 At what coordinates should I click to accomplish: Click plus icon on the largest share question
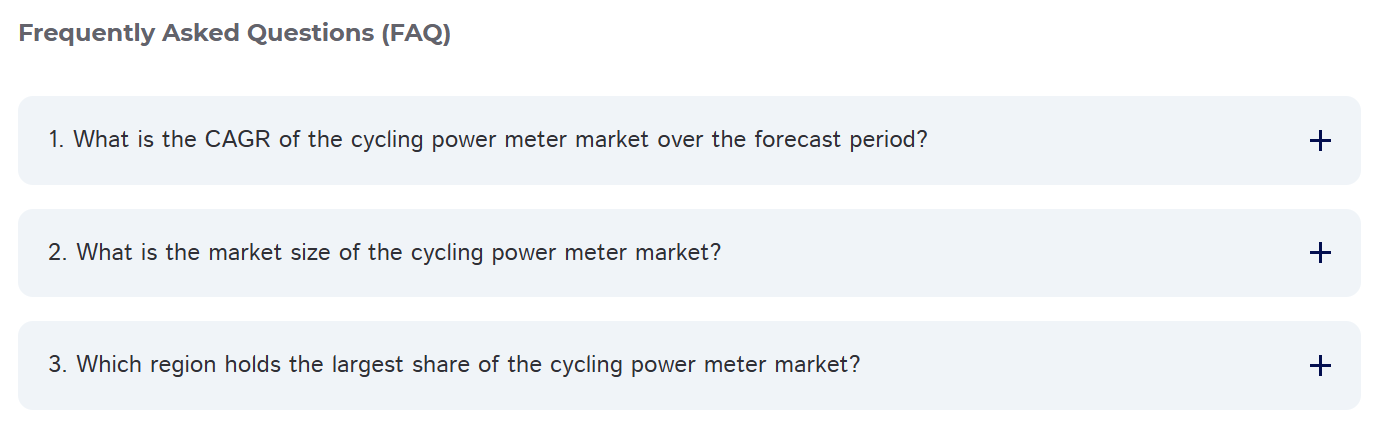[1320, 366]
